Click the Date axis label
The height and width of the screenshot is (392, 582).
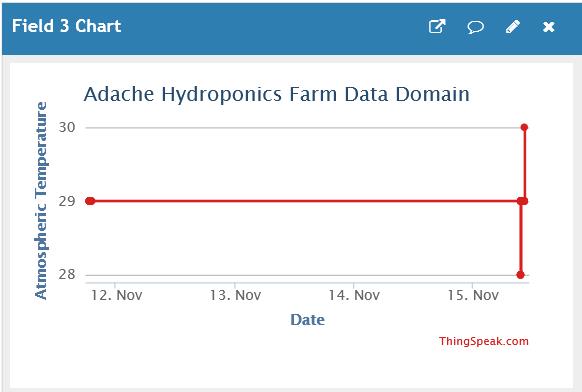tap(307, 320)
